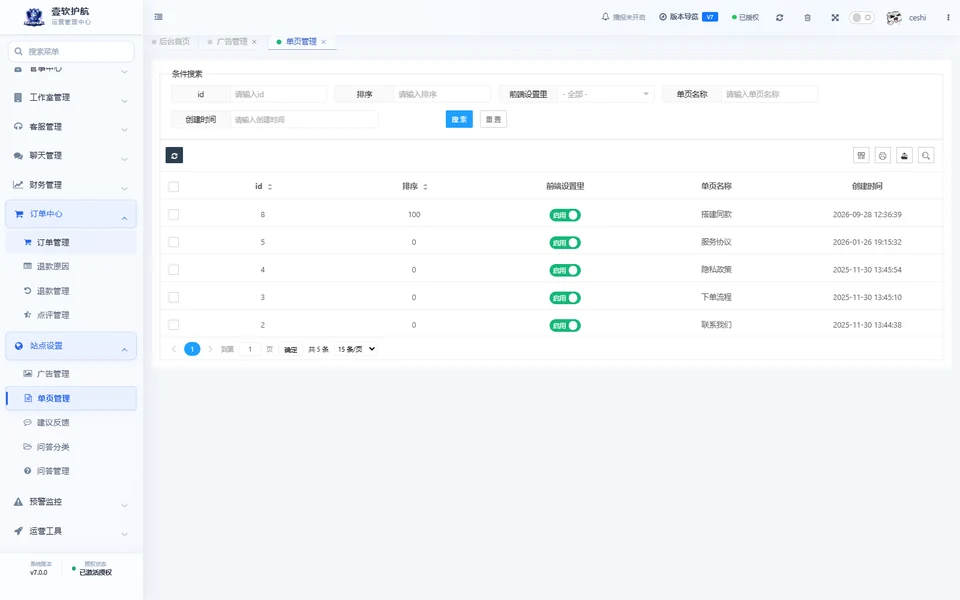Viewport: 960px width, 600px height.
Task: Open the column filter grid icon
Action: coord(861,156)
